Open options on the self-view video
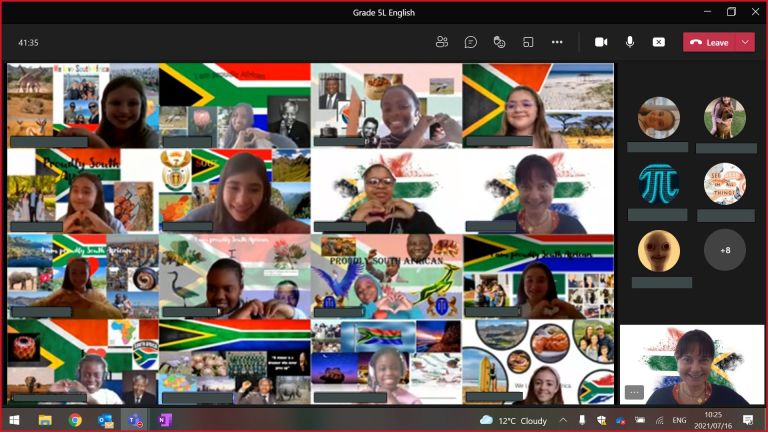Image resolution: width=768 pixels, height=432 pixels. click(633, 392)
